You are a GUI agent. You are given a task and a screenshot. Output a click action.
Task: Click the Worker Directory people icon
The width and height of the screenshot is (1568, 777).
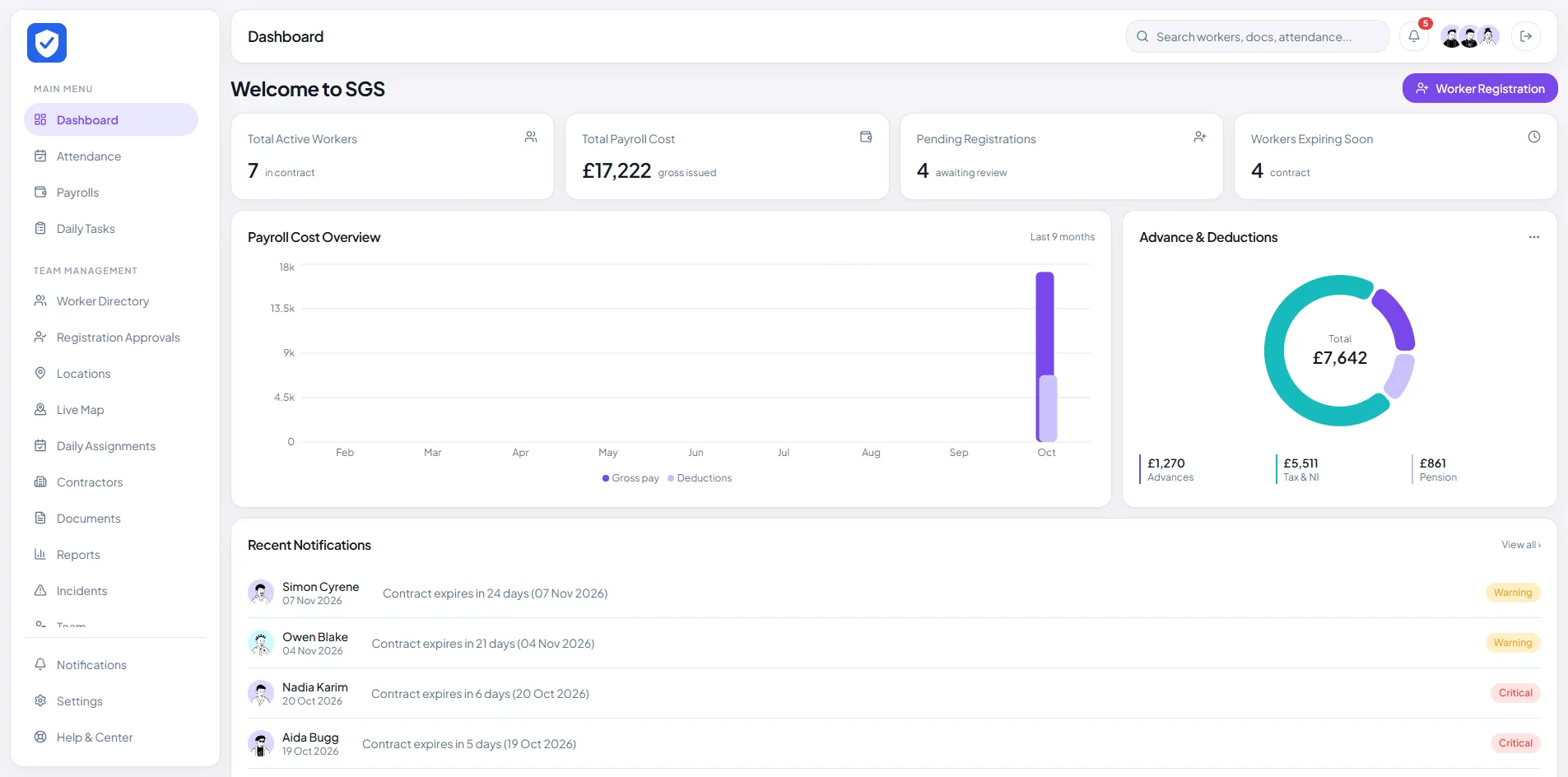(40, 300)
